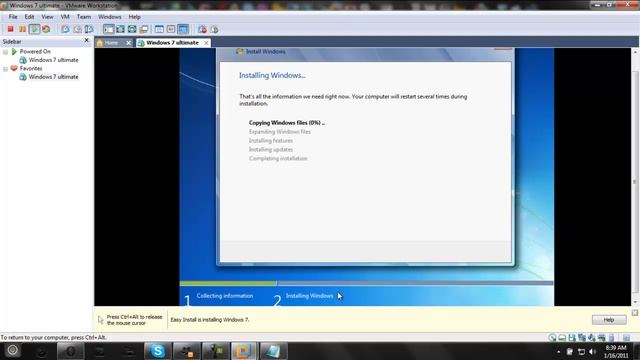
Task: Click the Unity mode toolbar icon
Action: 144,29
